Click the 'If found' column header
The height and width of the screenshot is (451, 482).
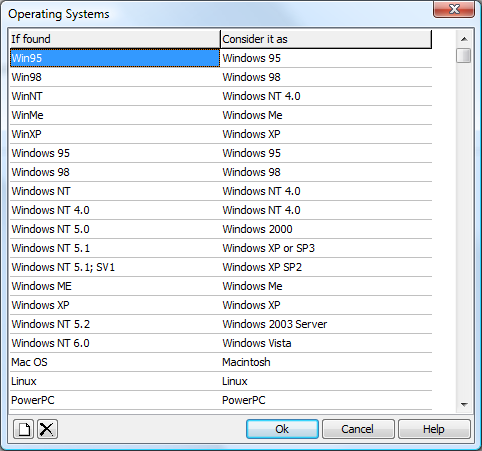tap(115, 39)
